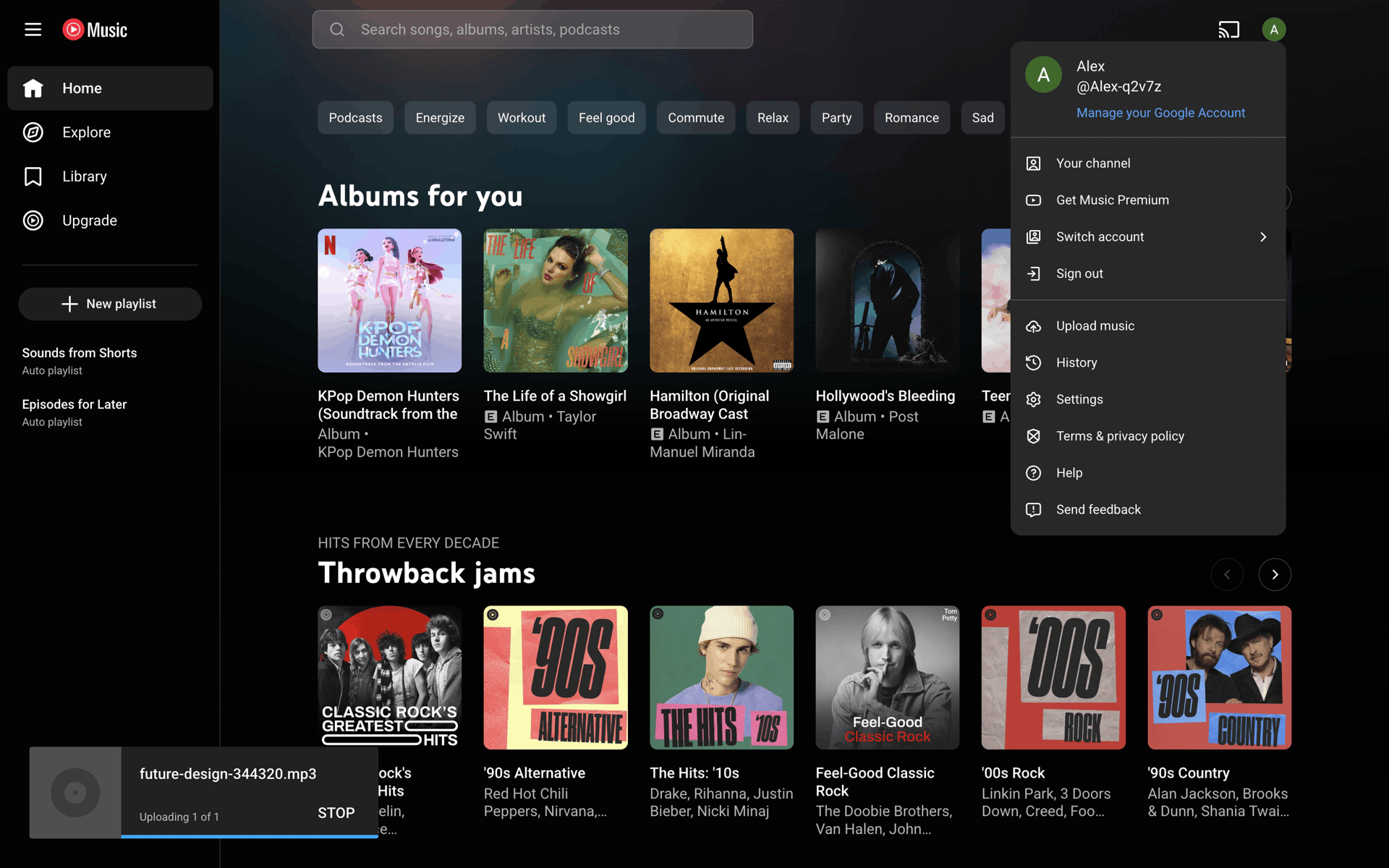Viewport: 1389px width, 868px height.
Task: Expand the Switch account submenu chevron
Action: pos(1263,237)
